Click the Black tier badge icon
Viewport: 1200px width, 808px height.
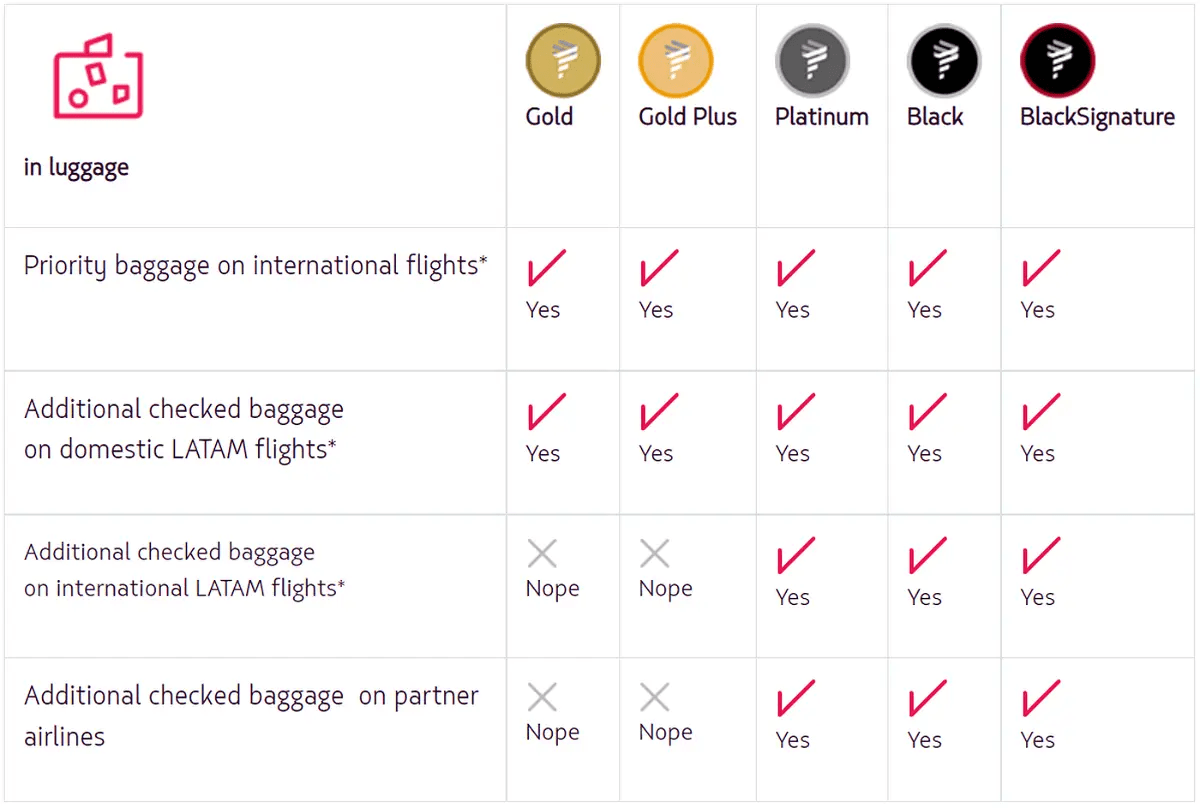pos(943,60)
